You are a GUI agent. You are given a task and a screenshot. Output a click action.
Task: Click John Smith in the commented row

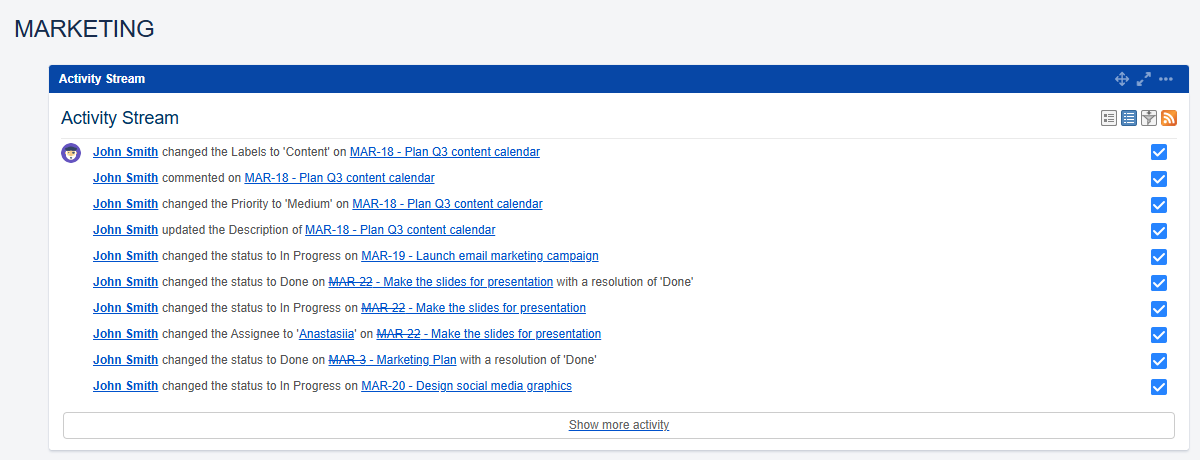[x=125, y=178]
